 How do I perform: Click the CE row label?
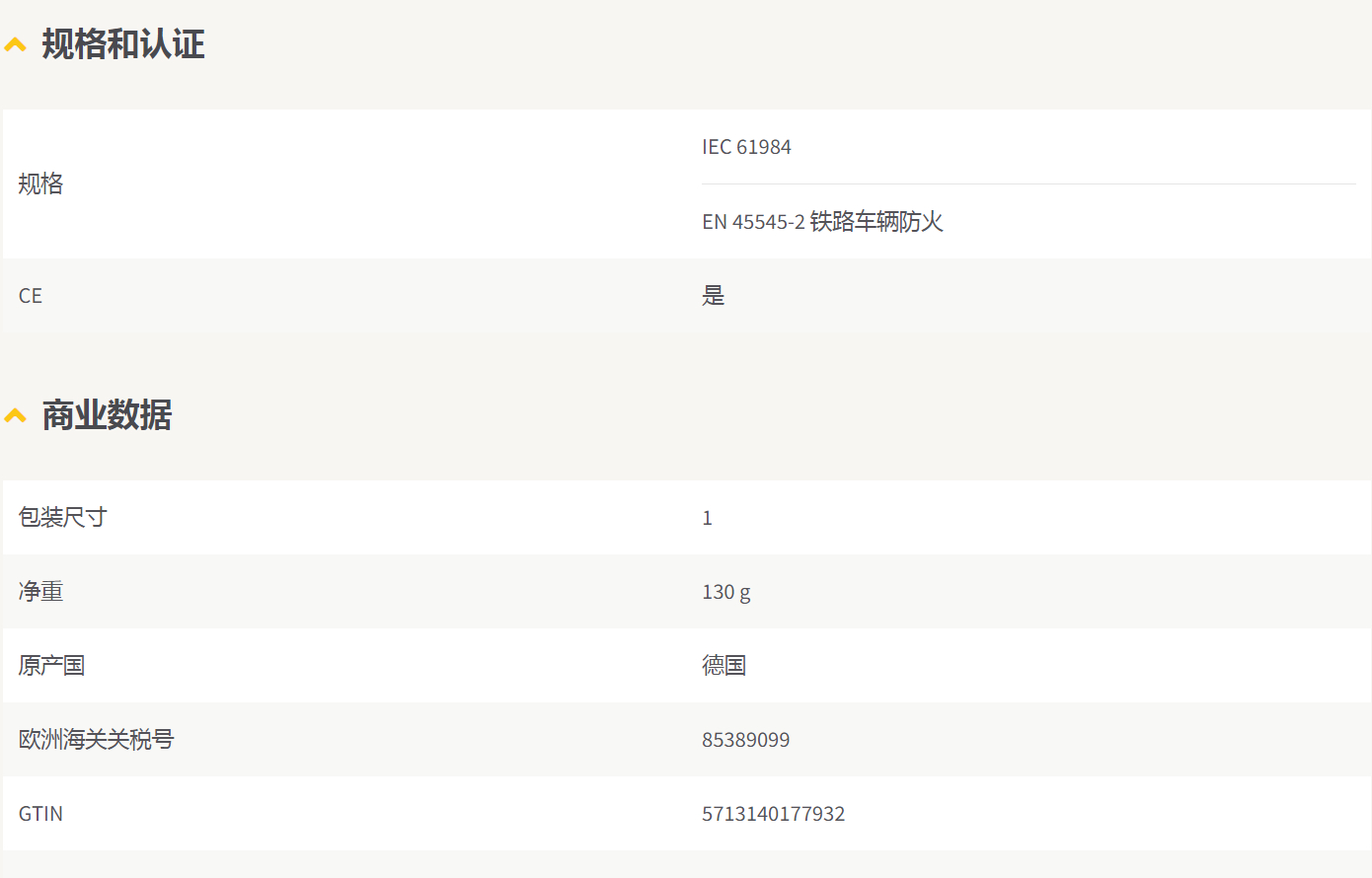tap(31, 296)
